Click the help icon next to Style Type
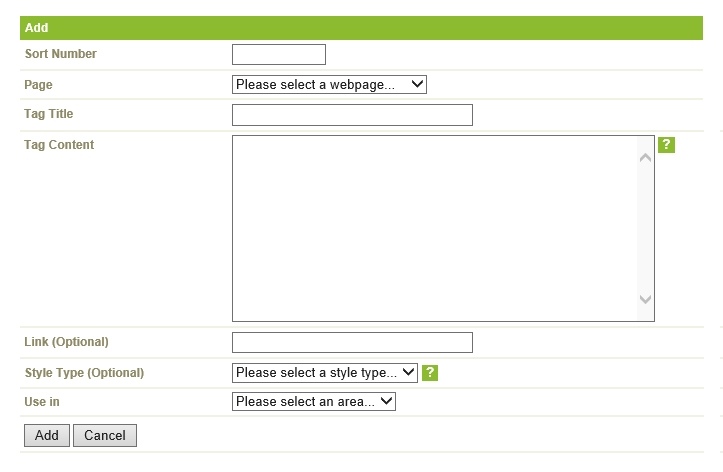The image size is (723, 472). point(430,372)
